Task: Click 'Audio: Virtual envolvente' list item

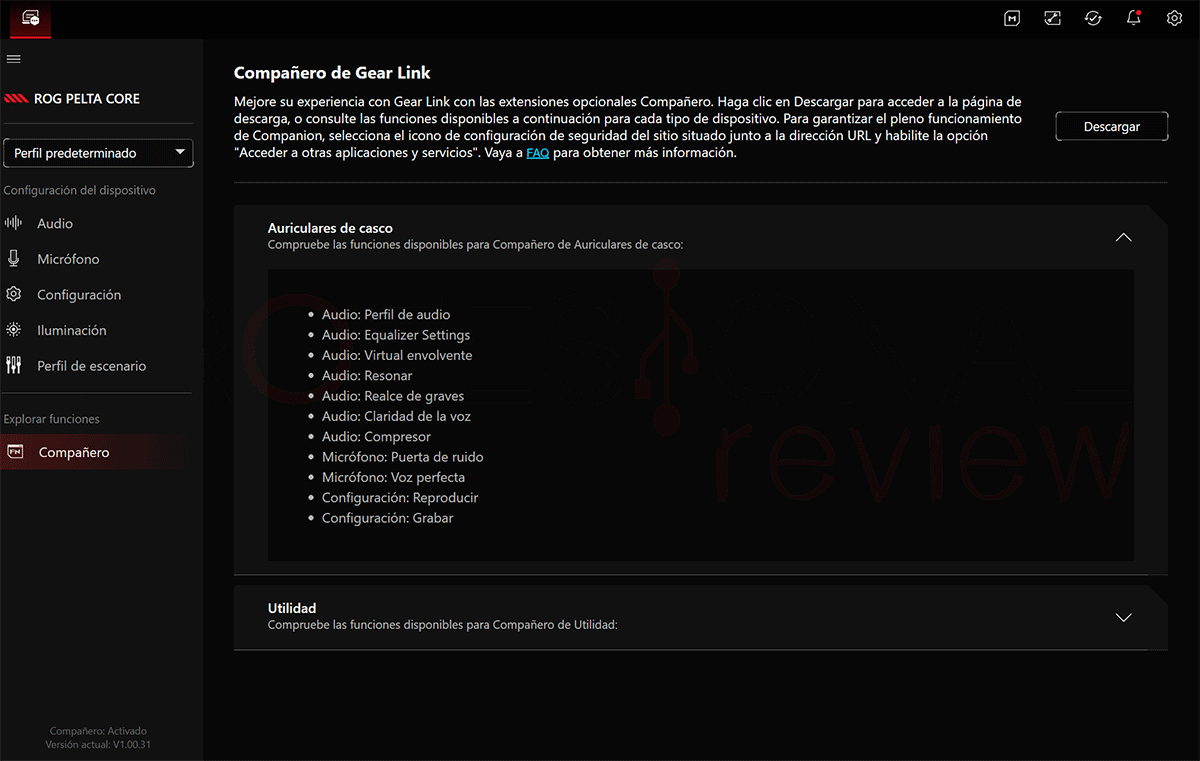Action: click(397, 355)
